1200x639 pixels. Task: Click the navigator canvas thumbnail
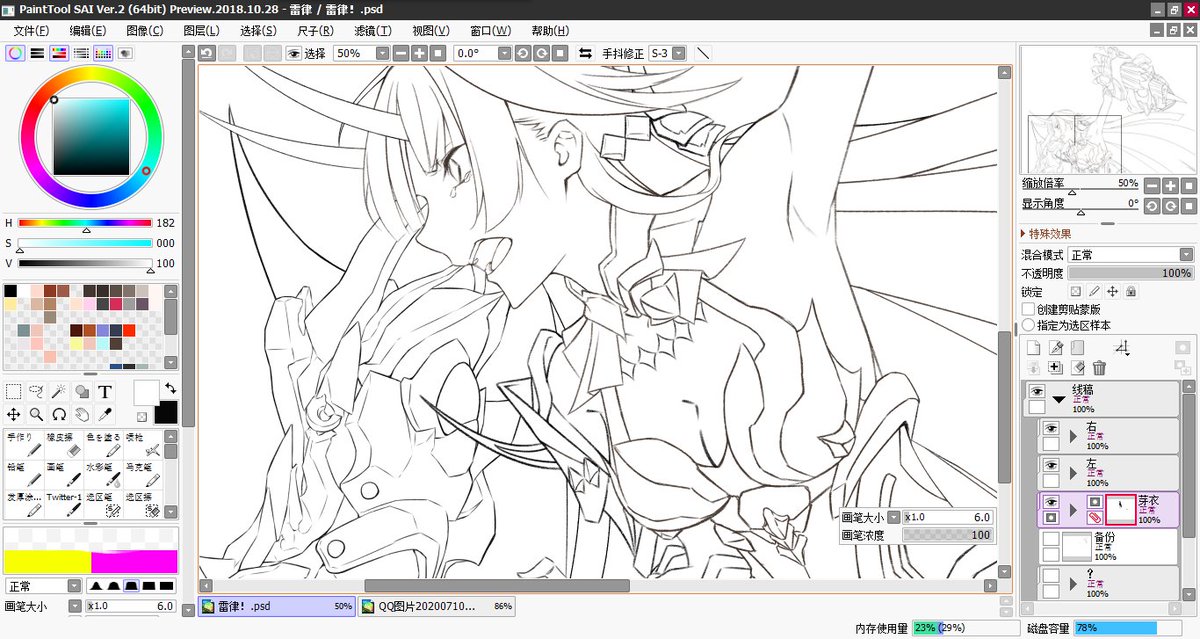(1107, 111)
